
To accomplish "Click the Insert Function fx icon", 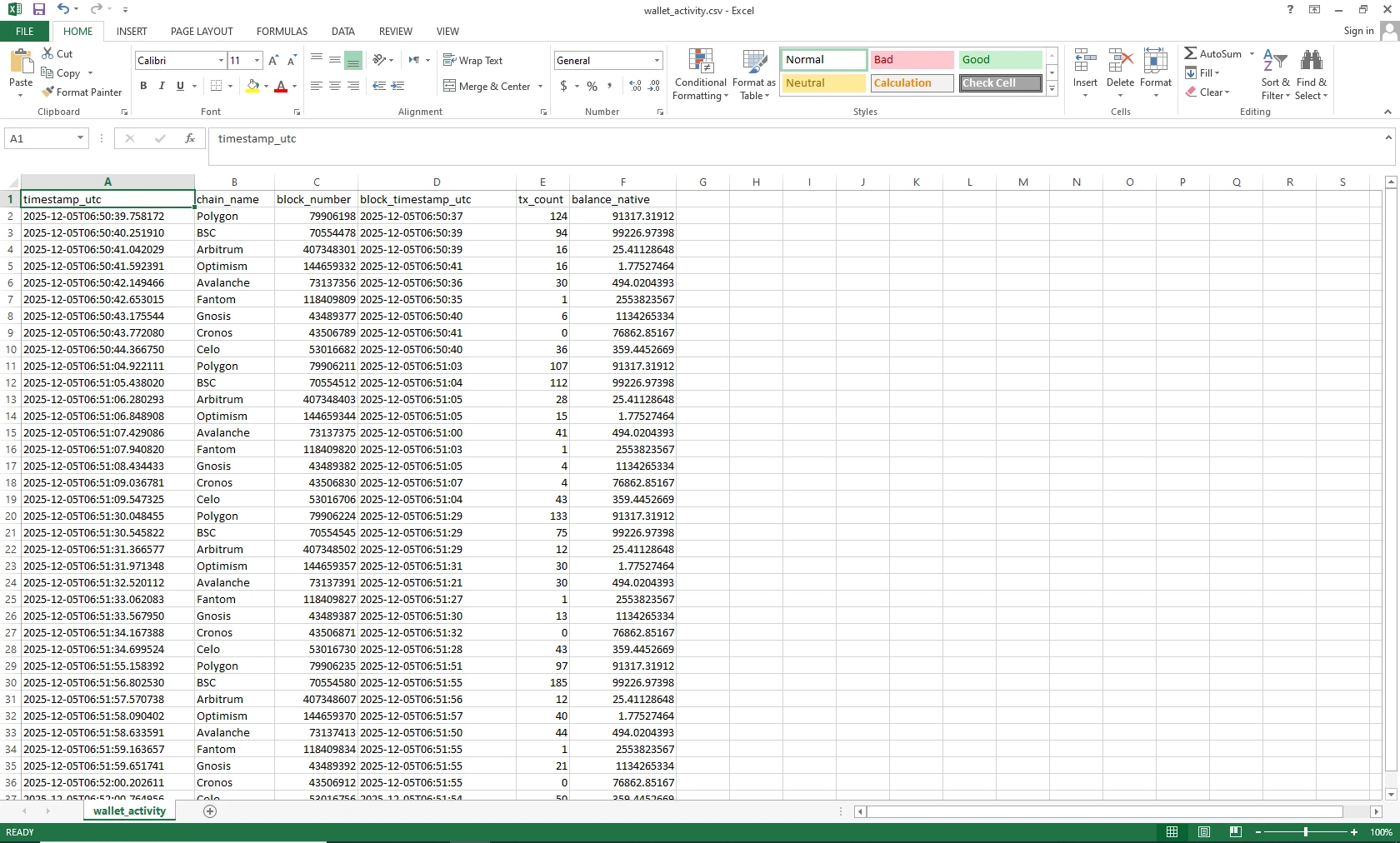I will (x=190, y=138).
